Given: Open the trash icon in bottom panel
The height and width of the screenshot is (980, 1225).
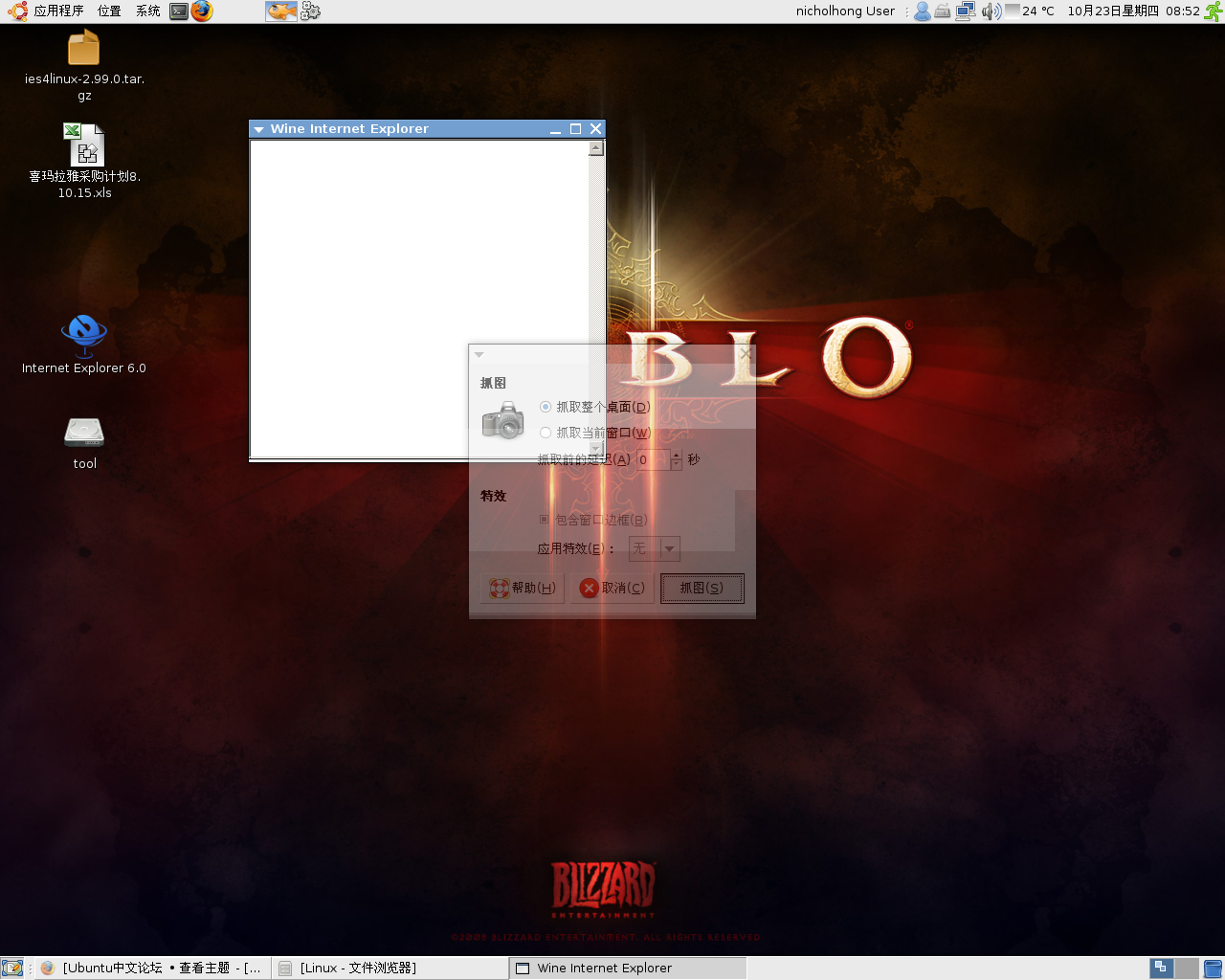Looking at the screenshot, I should click(1213, 969).
